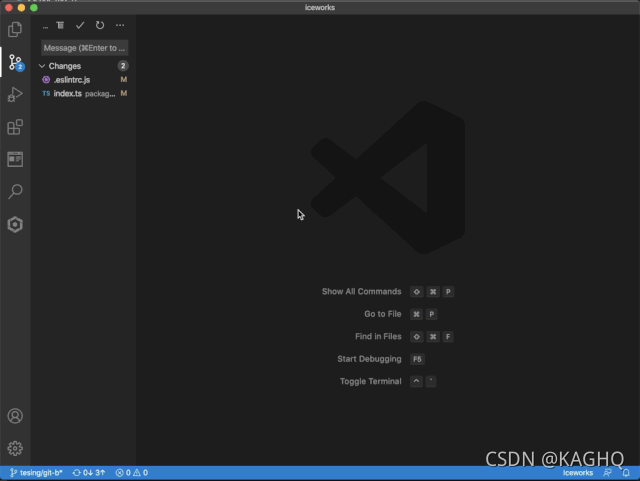
Task: Click the Iceworks status bar item
Action: [578, 473]
